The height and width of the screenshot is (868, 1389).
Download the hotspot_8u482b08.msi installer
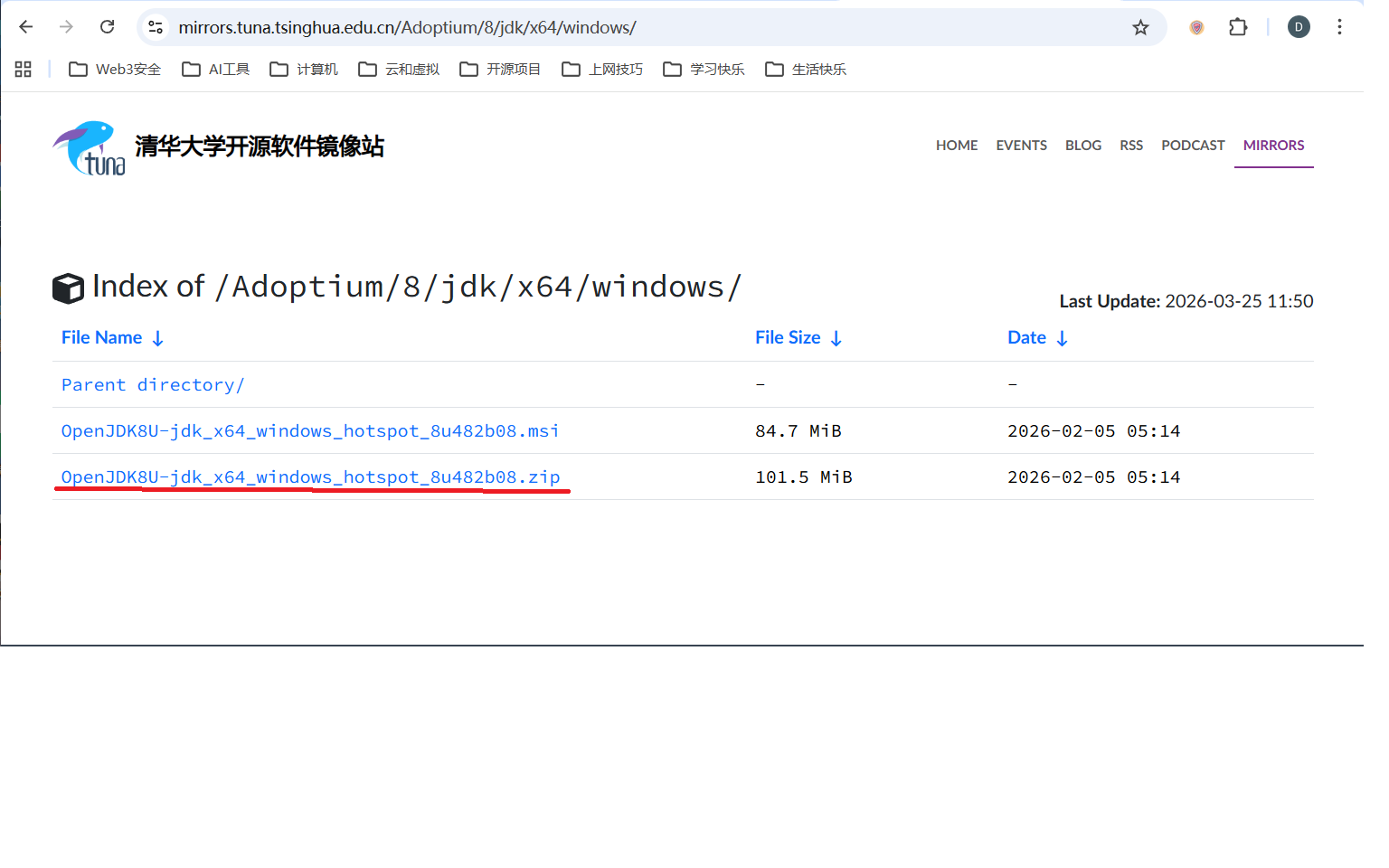tap(309, 431)
